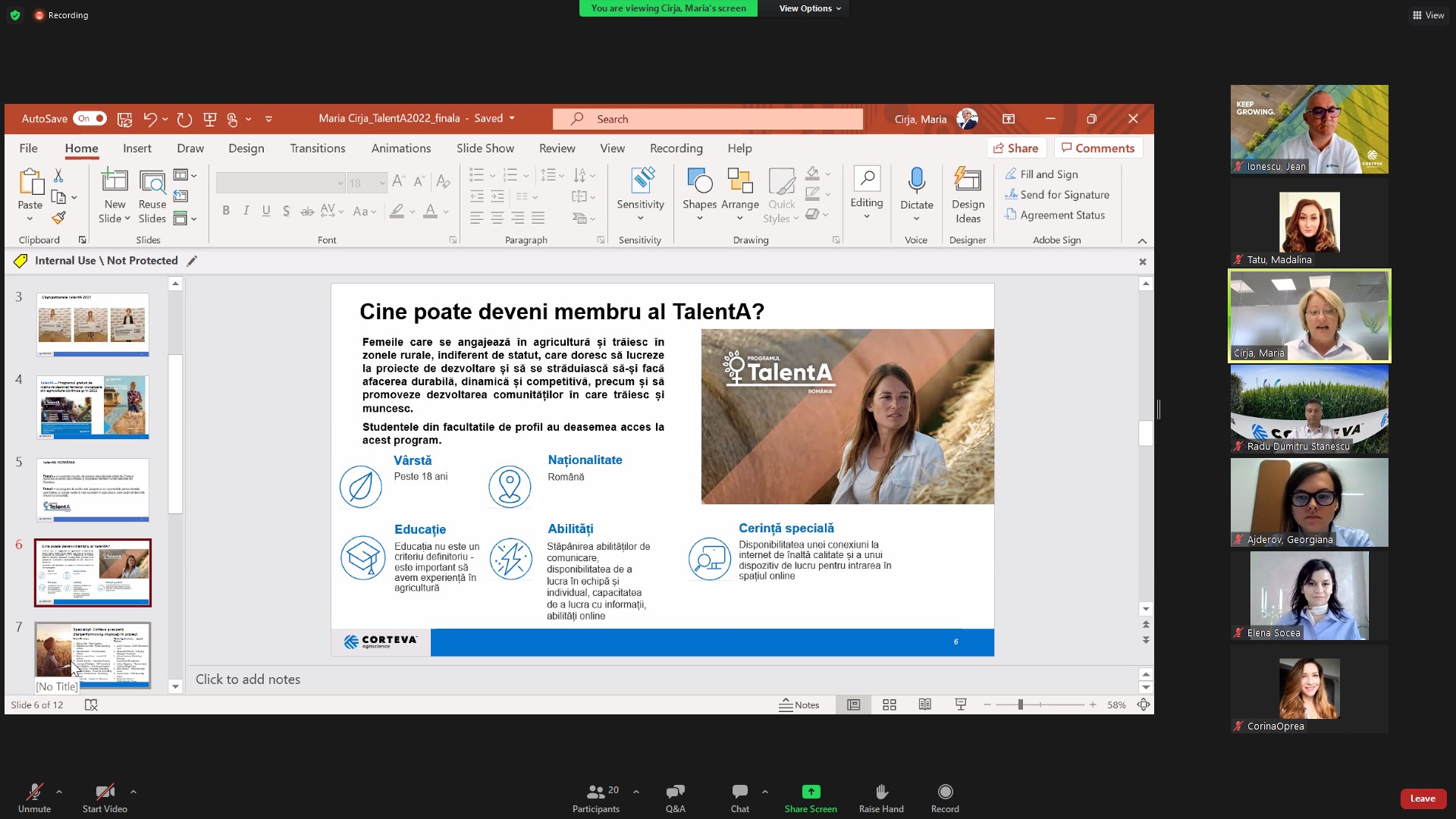Open audio options arrow next to Unmute
Image resolution: width=1456 pixels, height=819 pixels.
coord(59,792)
